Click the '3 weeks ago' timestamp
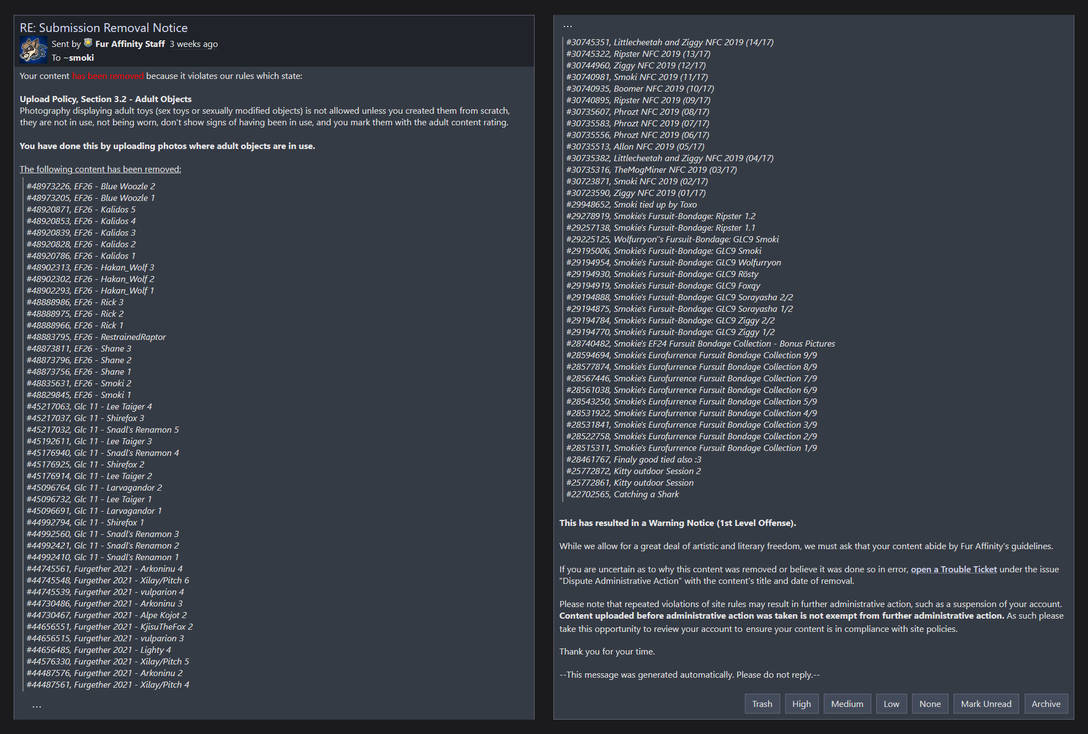The height and width of the screenshot is (734, 1088). 193,44
